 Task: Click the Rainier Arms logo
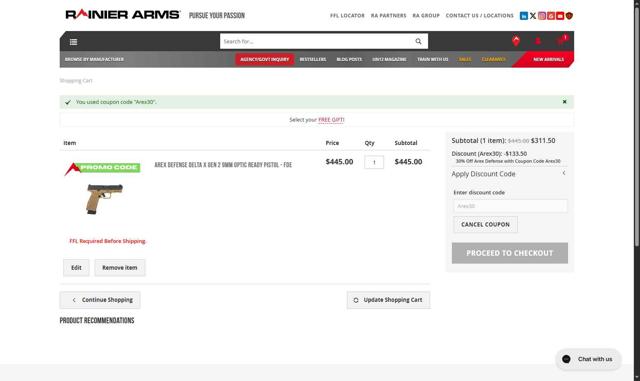(x=122, y=15)
